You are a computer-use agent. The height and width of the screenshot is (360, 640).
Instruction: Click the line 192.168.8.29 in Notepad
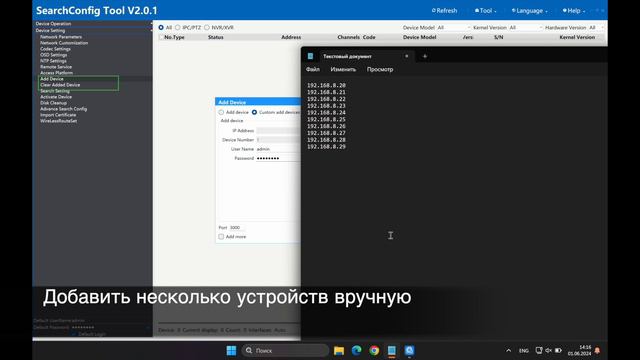[327, 147]
